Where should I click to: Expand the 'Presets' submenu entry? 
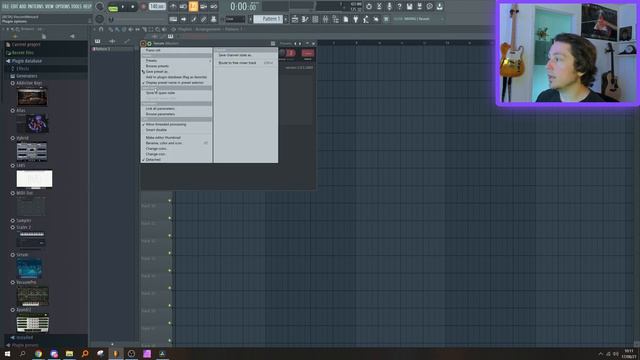tap(177, 60)
